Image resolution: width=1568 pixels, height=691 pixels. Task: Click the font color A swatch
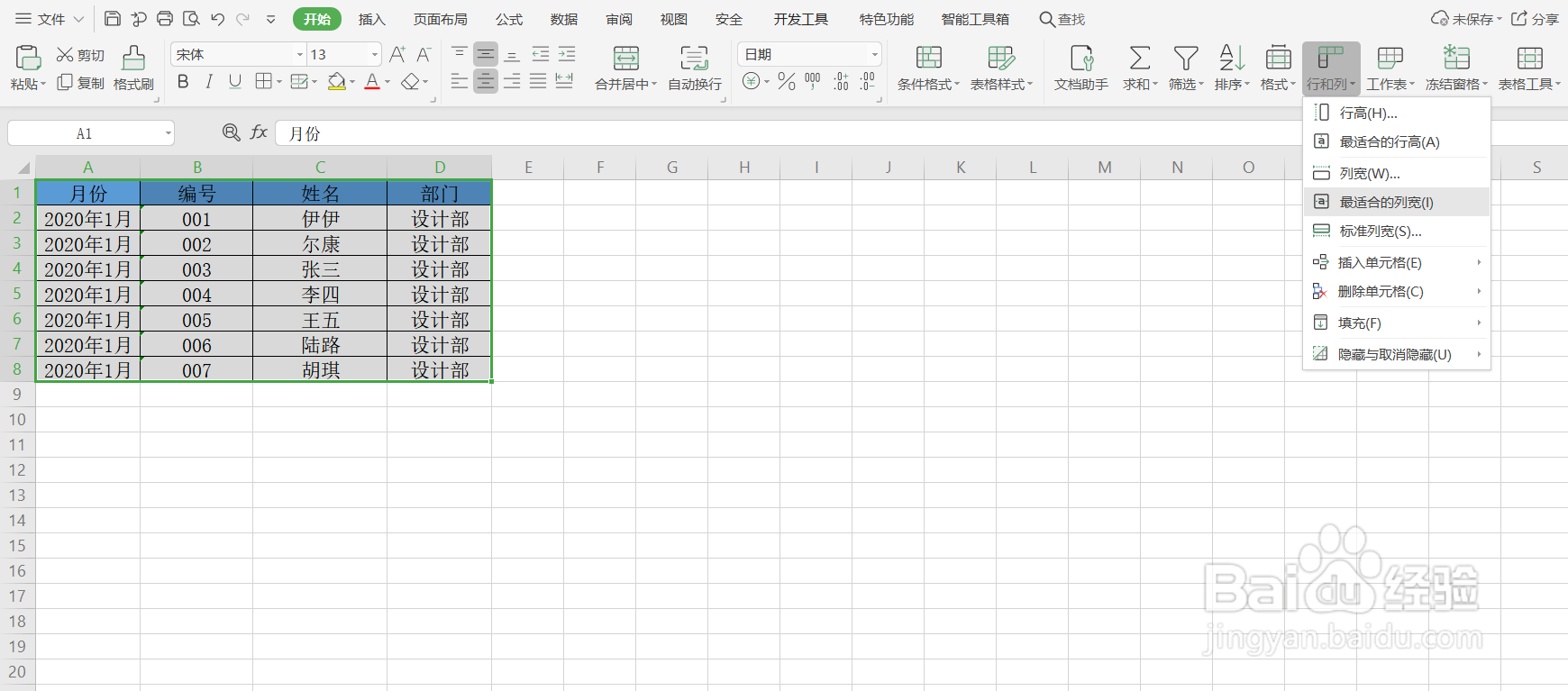[x=372, y=82]
